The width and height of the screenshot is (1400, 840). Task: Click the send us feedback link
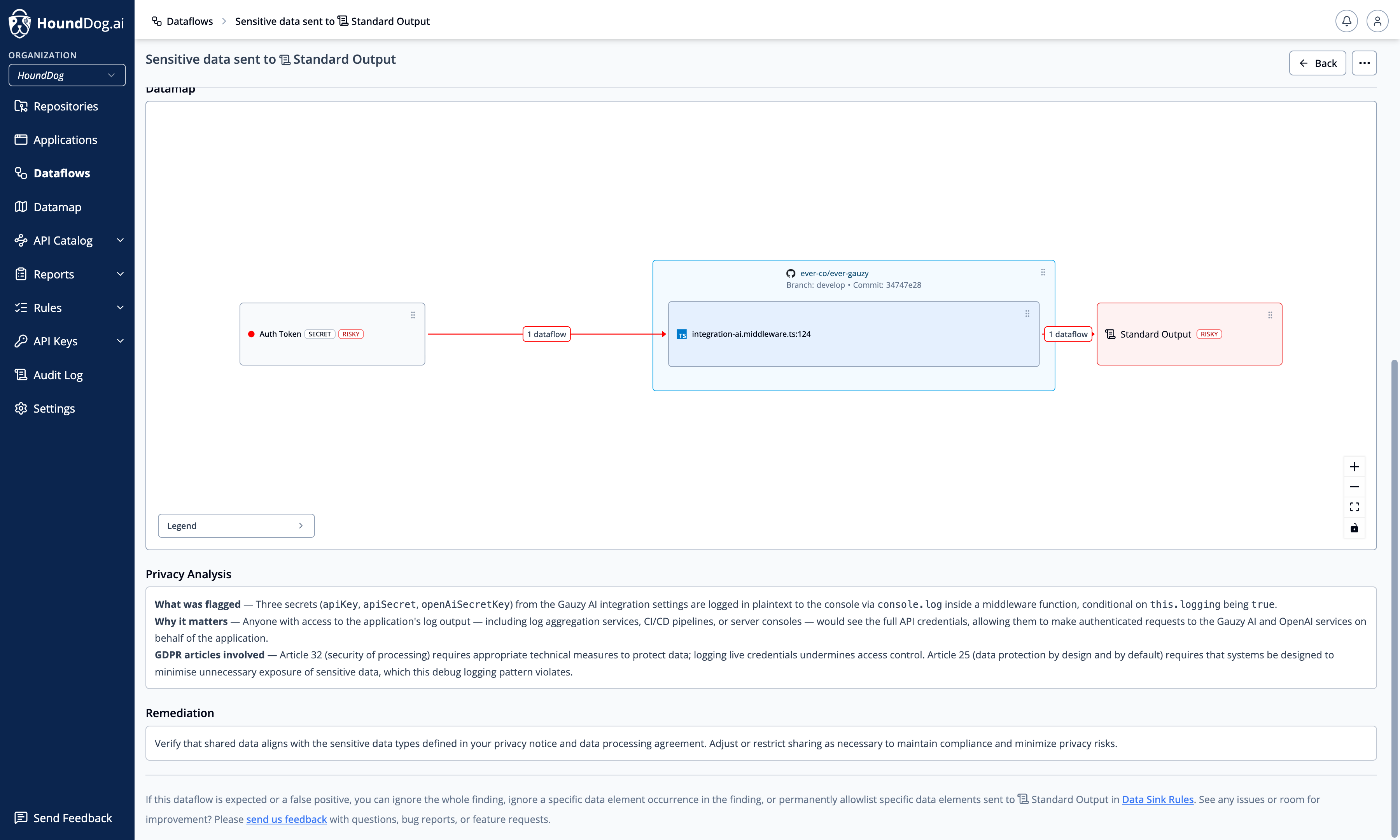pyautogui.click(x=286, y=819)
